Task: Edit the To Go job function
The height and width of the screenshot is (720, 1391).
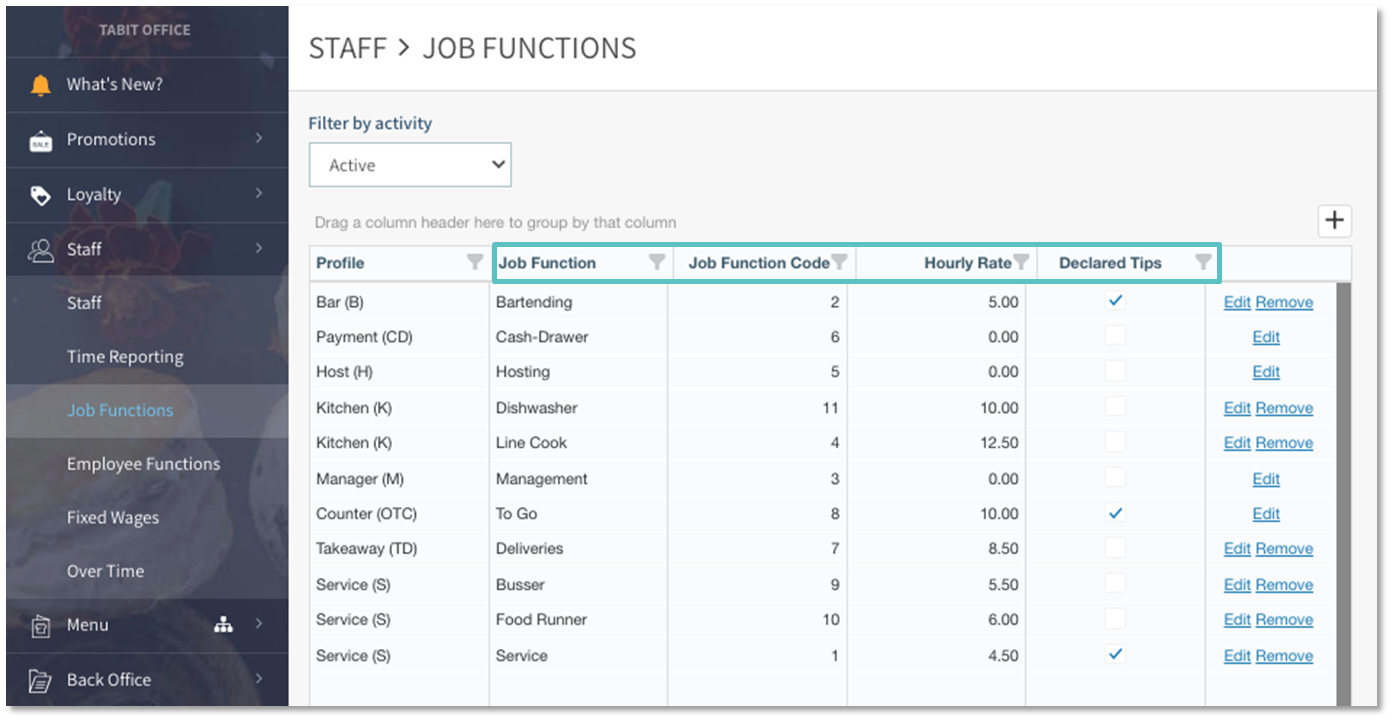Action: [1266, 514]
